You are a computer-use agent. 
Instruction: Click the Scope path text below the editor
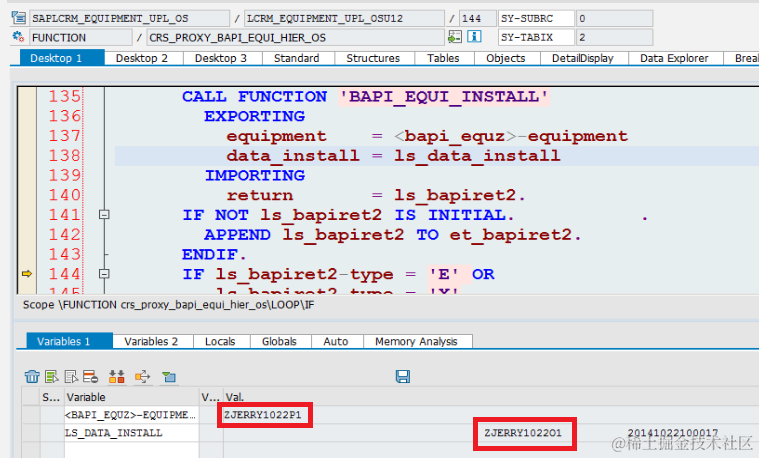tap(168, 305)
